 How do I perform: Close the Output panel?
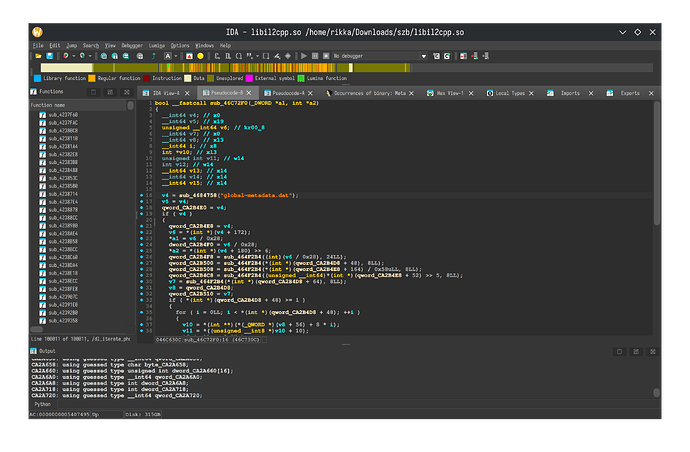click(x=653, y=351)
